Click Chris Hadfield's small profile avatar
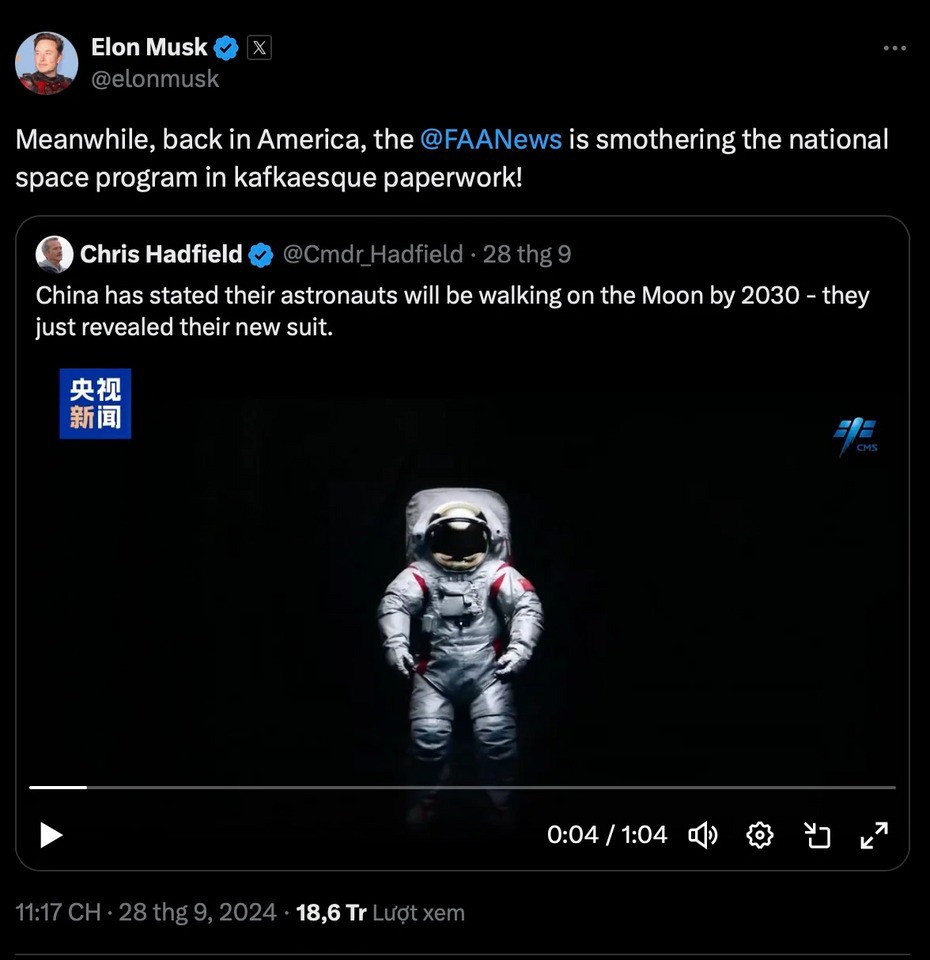This screenshot has height=960, width=930. 53,255
